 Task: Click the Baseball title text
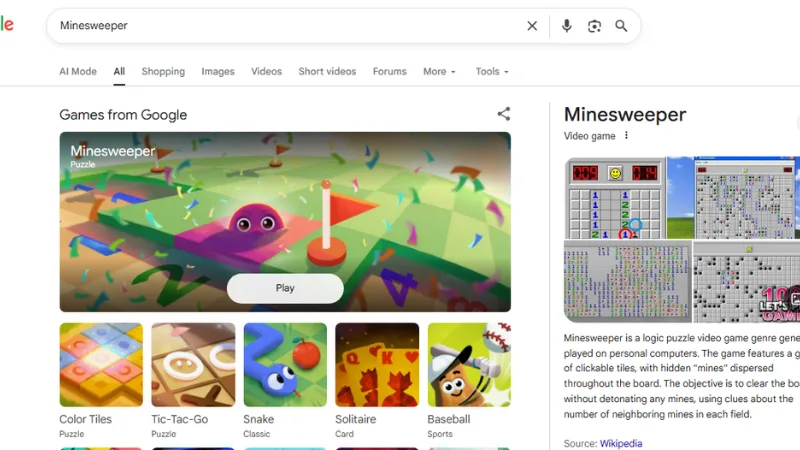pos(448,419)
